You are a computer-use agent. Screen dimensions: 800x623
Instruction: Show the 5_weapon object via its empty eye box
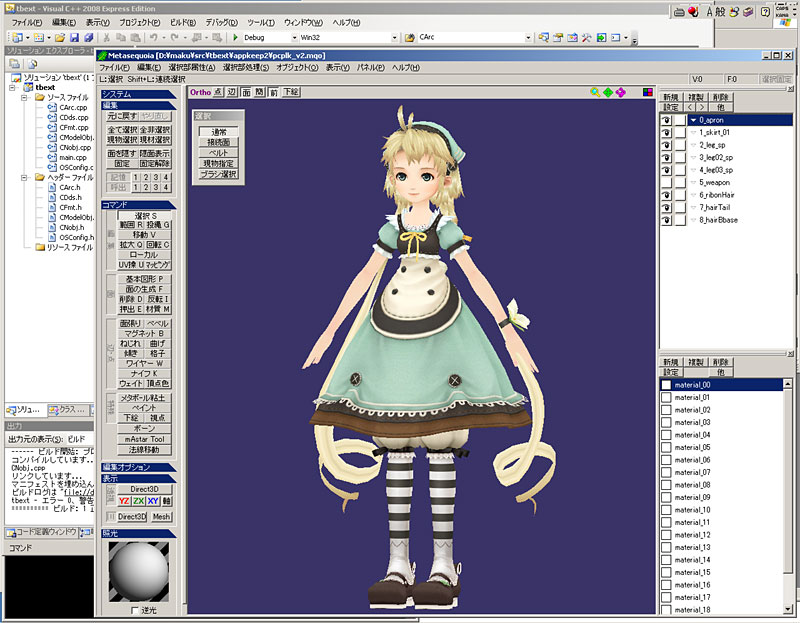point(666,183)
